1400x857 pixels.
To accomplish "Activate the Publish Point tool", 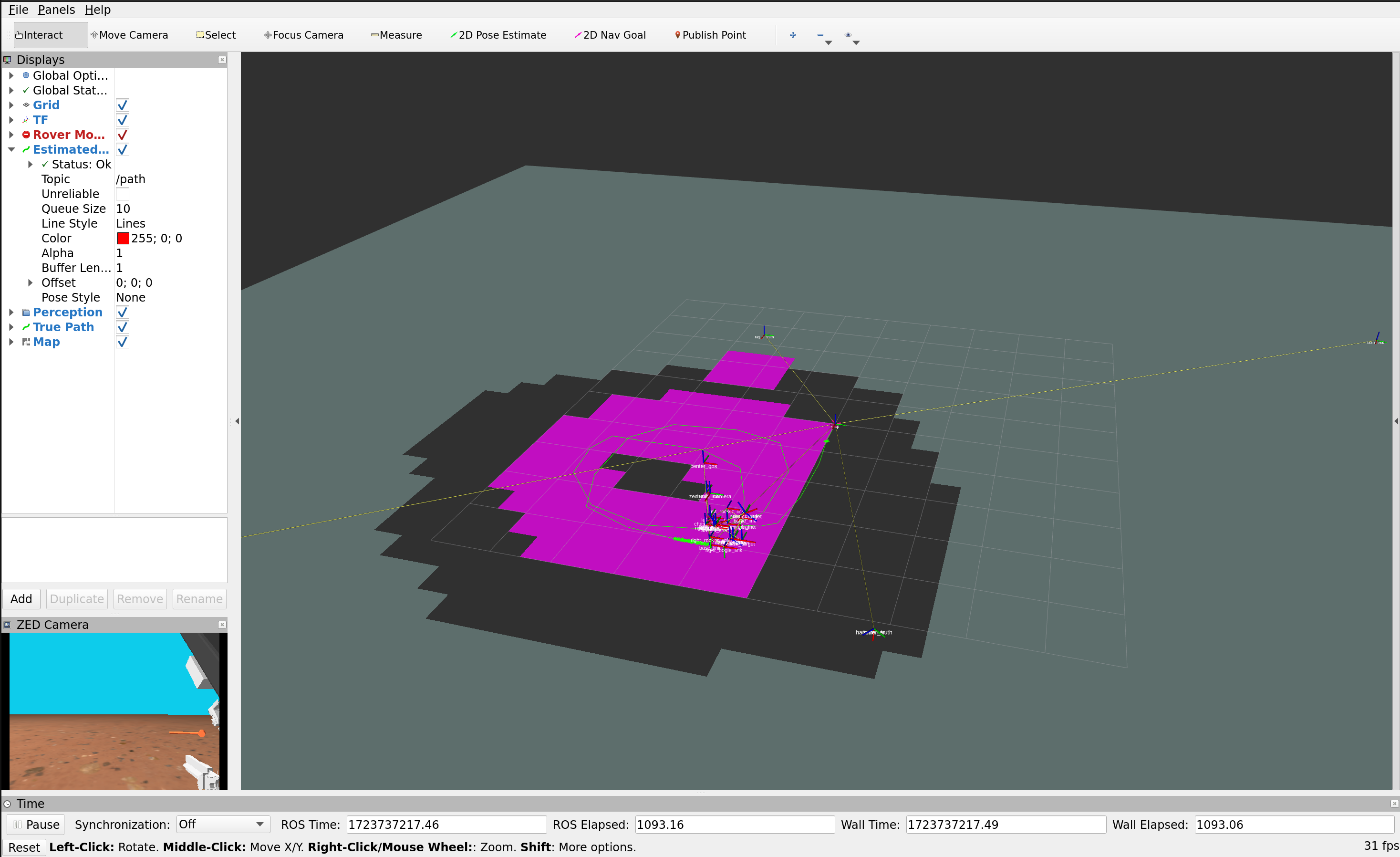I will tap(710, 35).
